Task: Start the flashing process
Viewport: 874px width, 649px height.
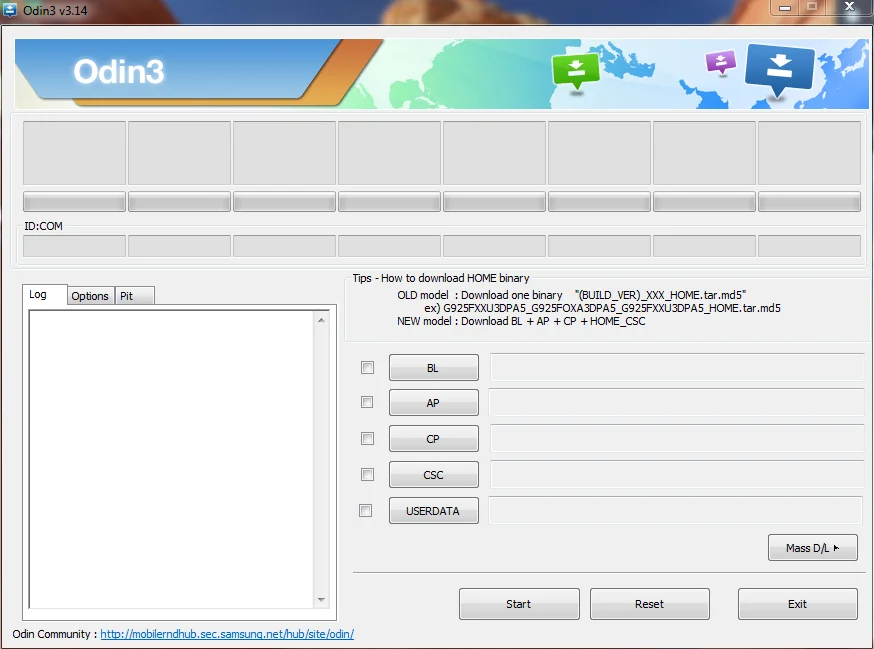Action: (519, 604)
